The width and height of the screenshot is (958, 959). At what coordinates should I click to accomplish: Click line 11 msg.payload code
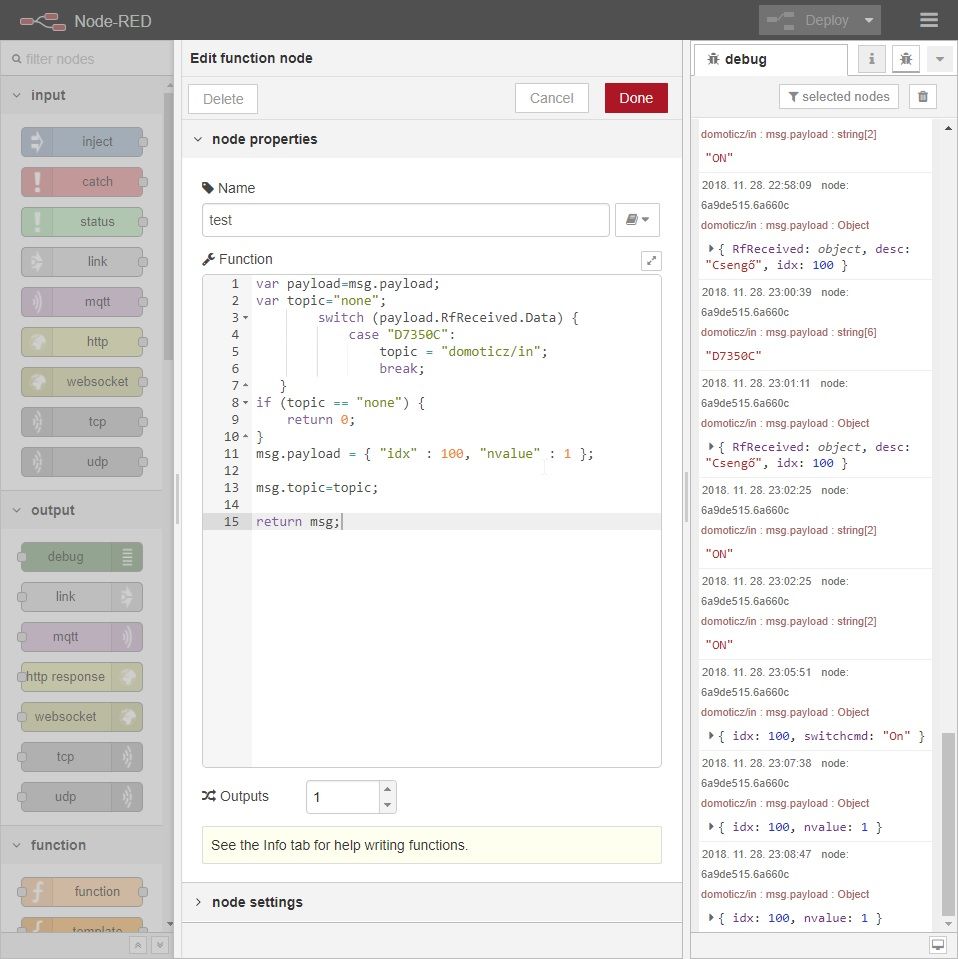point(424,454)
